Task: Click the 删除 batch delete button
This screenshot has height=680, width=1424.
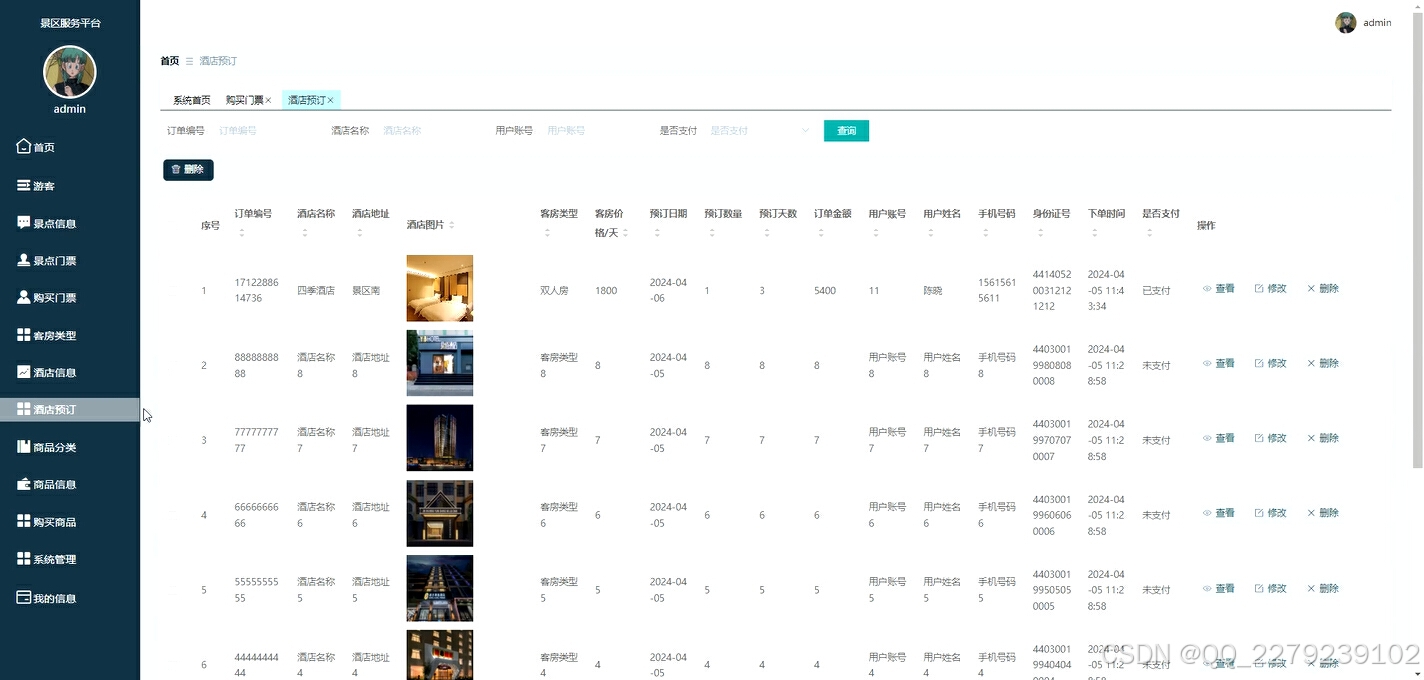Action: pyautogui.click(x=188, y=169)
